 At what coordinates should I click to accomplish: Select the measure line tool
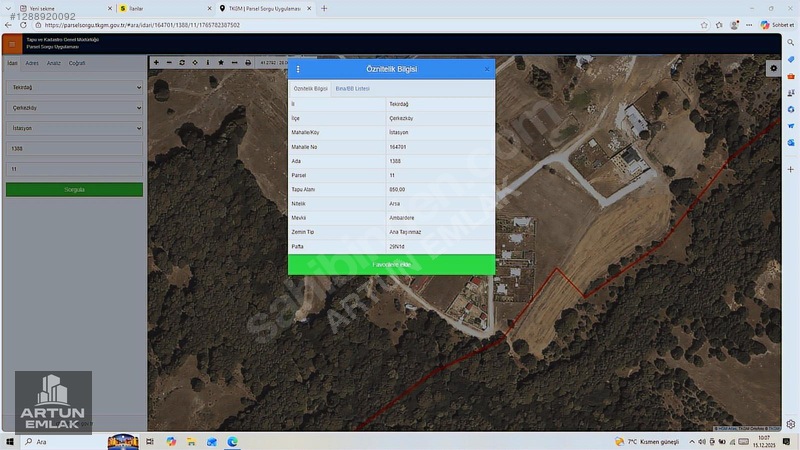(x=234, y=62)
